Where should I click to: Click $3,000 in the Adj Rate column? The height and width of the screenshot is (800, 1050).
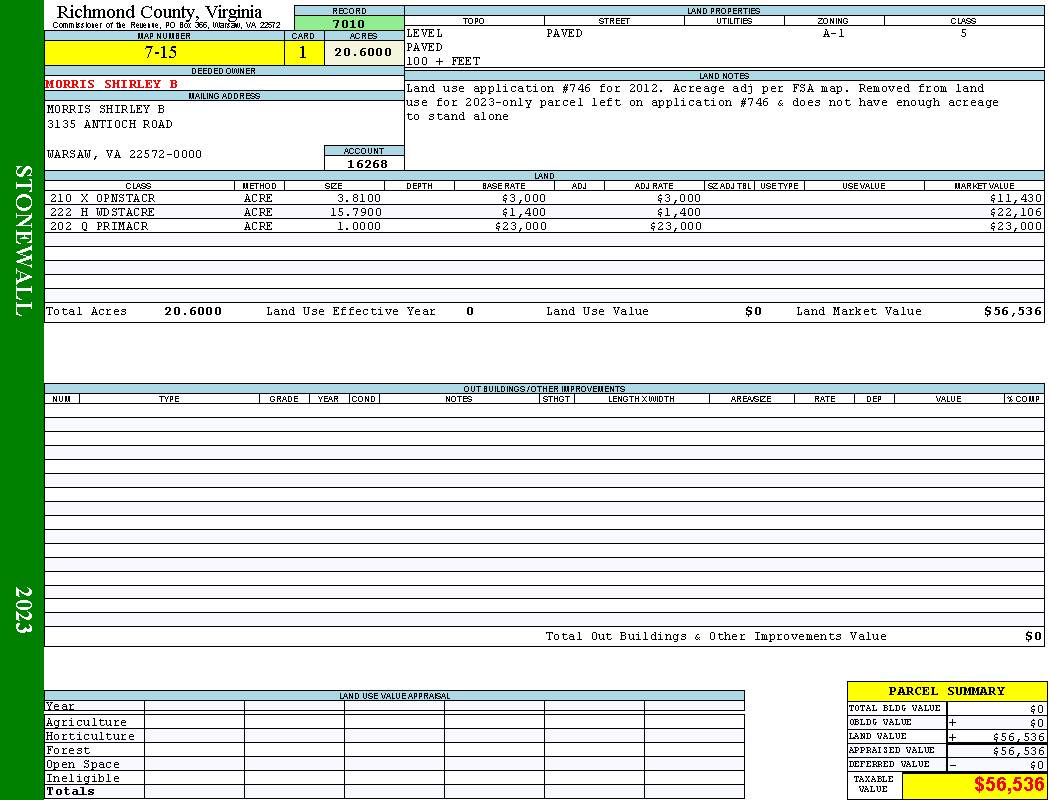[679, 198]
